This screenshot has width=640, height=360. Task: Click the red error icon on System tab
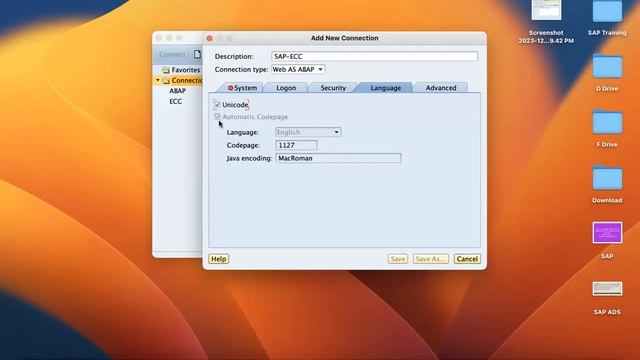pos(230,88)
